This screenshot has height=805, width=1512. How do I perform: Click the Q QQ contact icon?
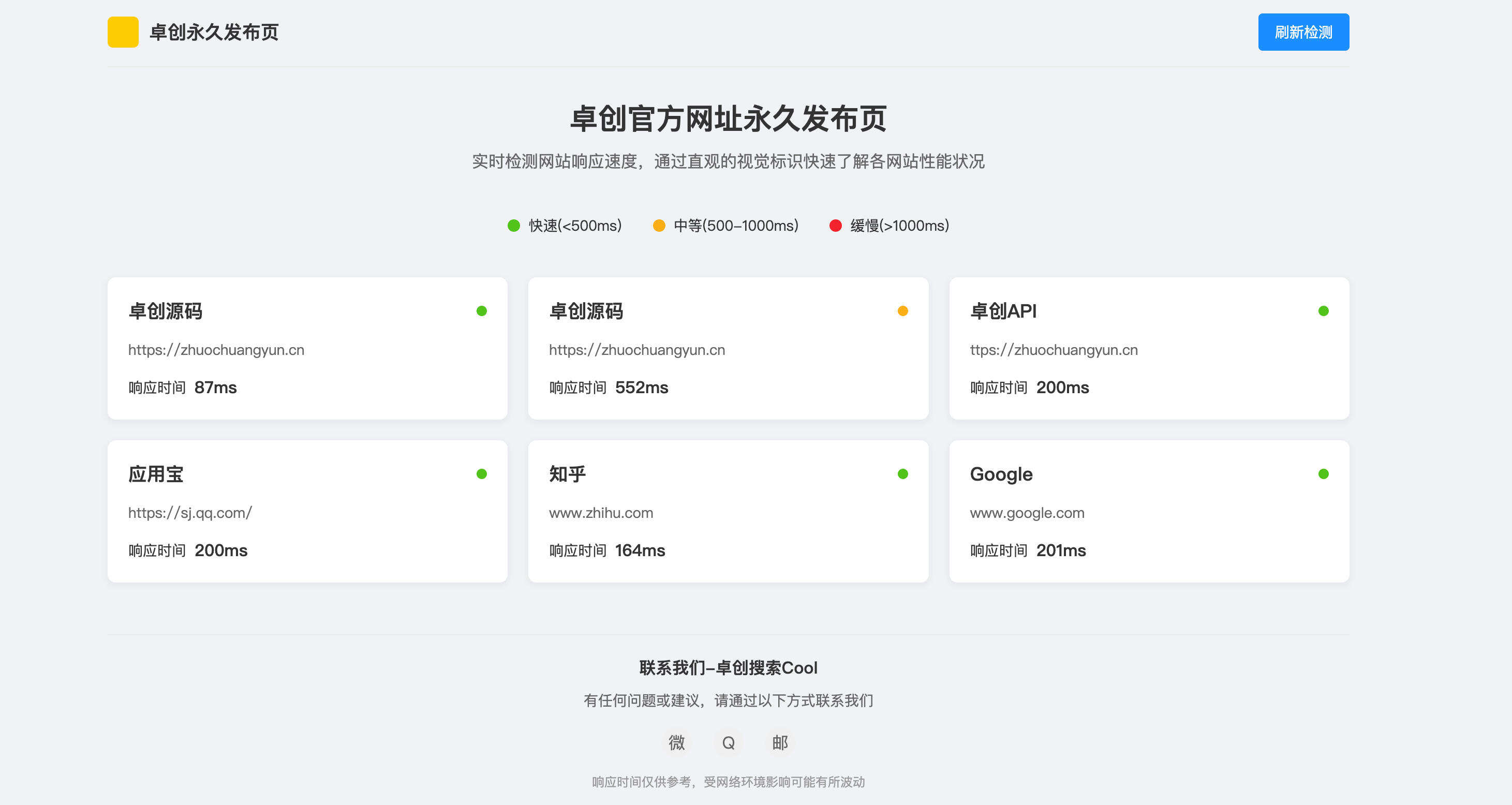pos(729,742)
